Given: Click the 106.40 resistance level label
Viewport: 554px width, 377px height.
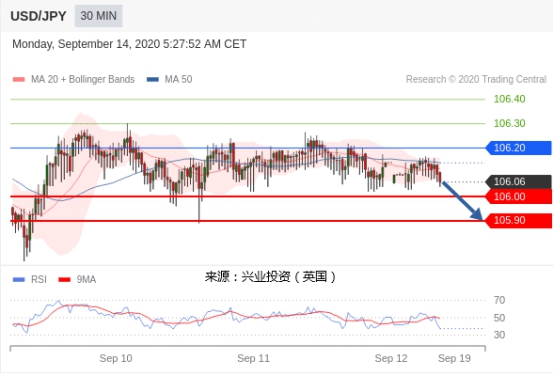Looking at the screenshot, I should 509,99.
